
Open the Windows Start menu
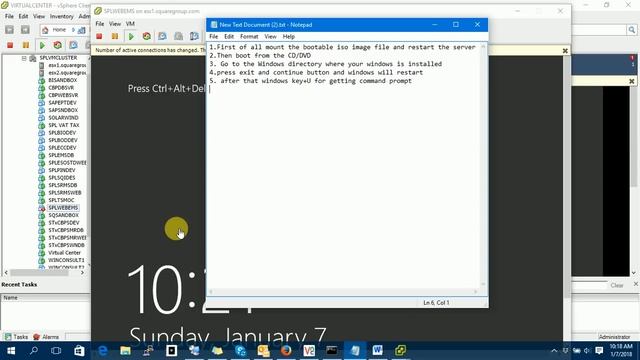11,351
